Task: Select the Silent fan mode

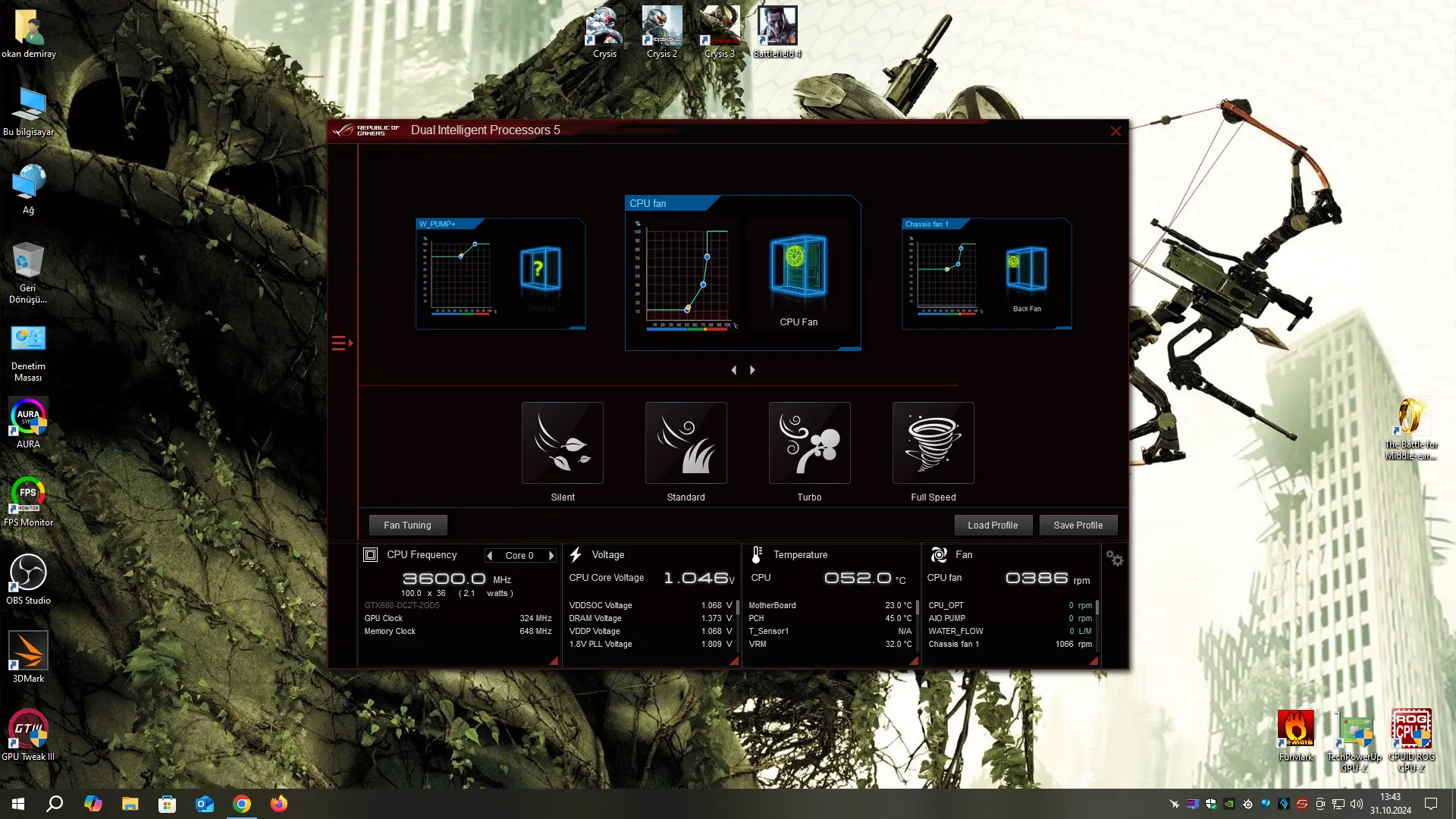Action: (563, 443)
